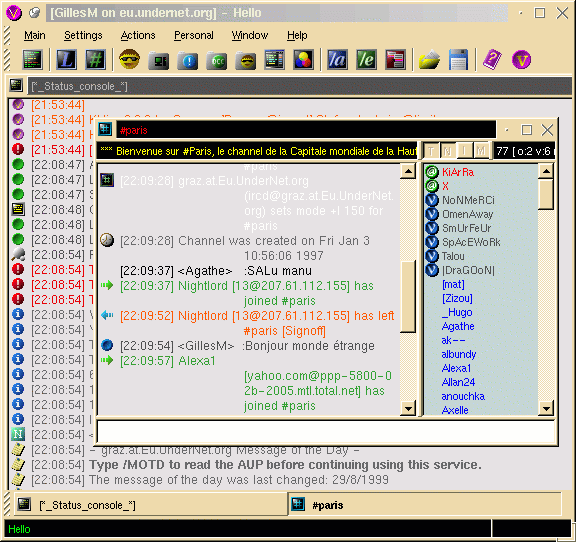Click the @ icon next to KiArRa
The image size is (576, 542).
click(432, 172)
